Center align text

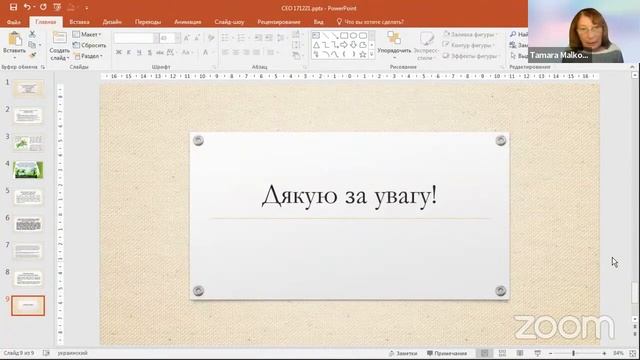pyautogui.click(x=236, y=52)
